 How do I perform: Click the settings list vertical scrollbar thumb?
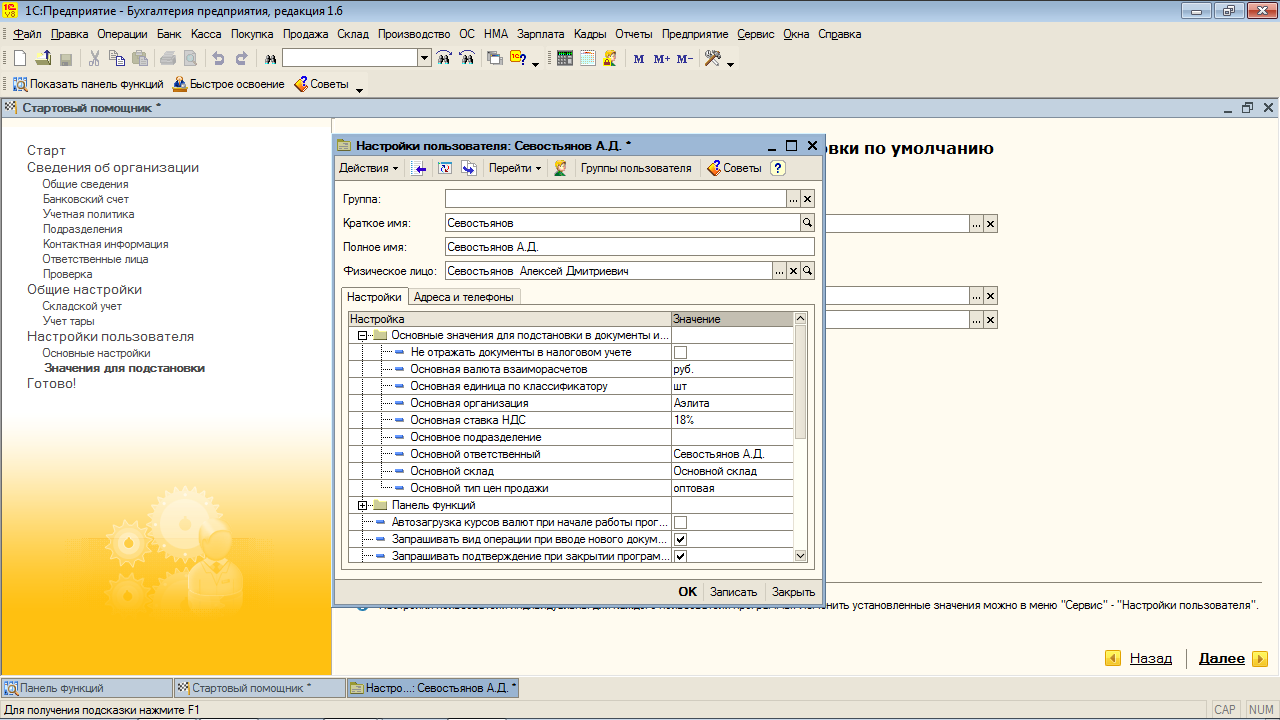[x=800, y=381]
